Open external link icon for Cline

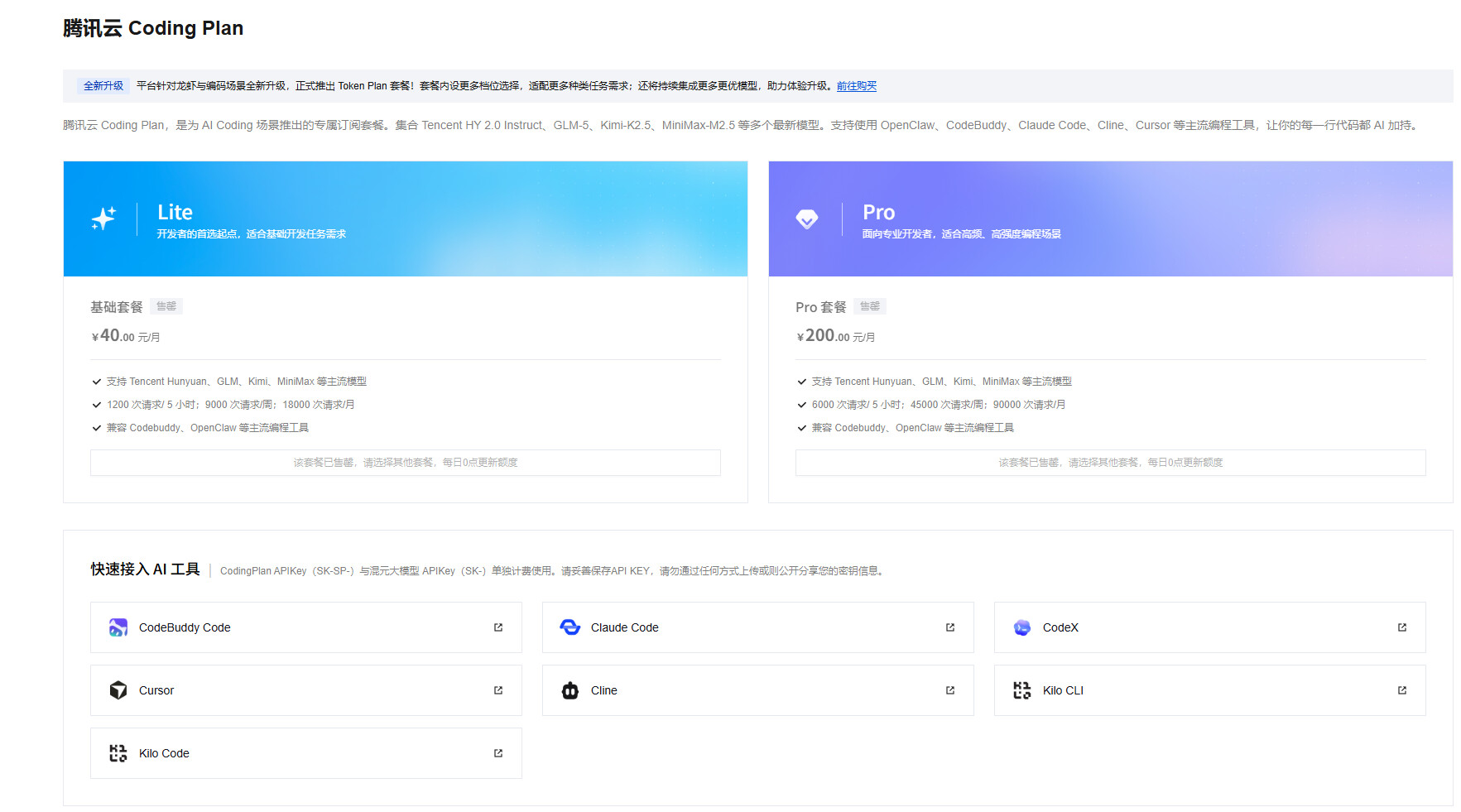click(x=950, y=690)
